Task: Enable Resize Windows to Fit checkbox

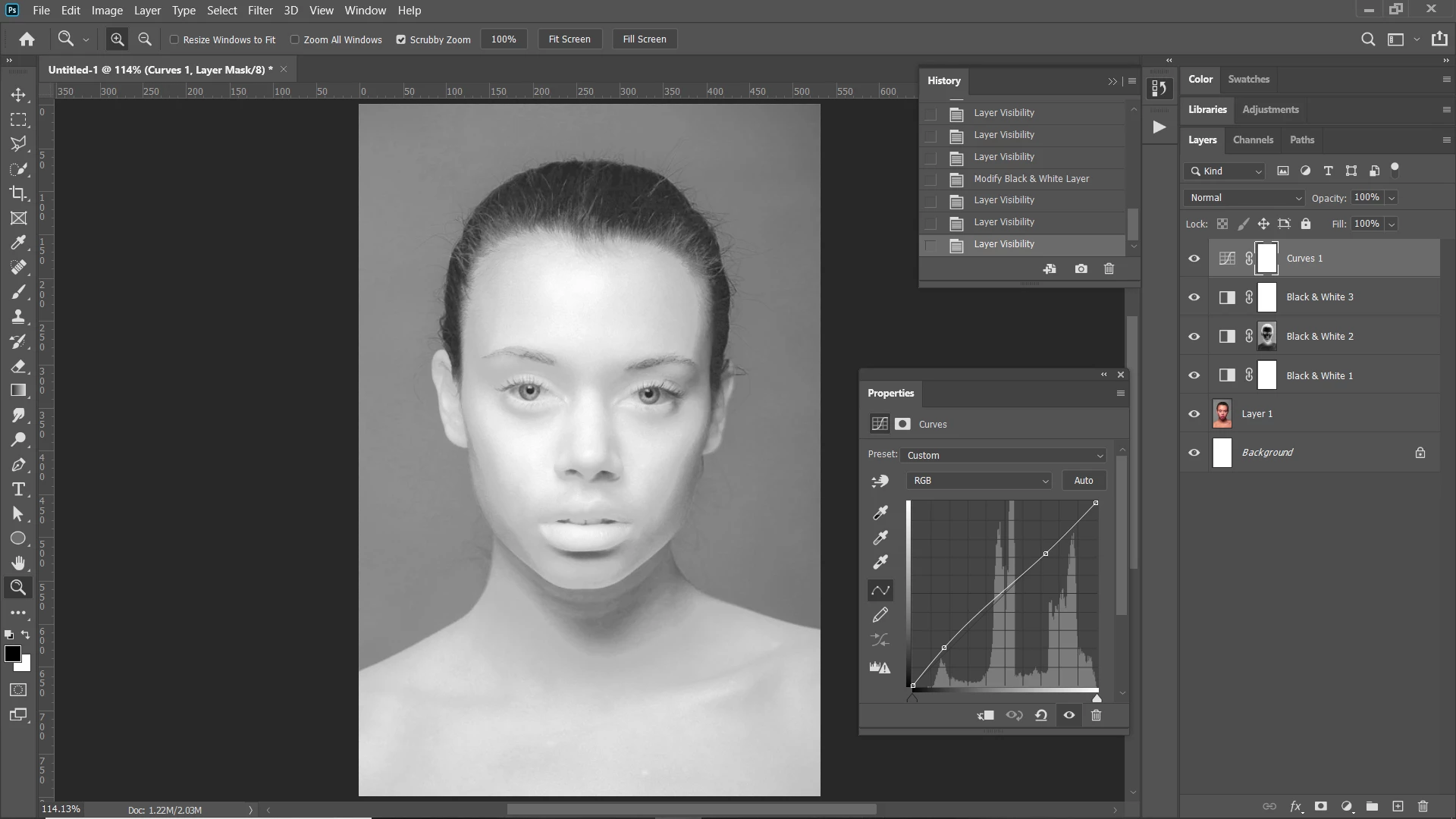Action: click(x=174, y=39)
